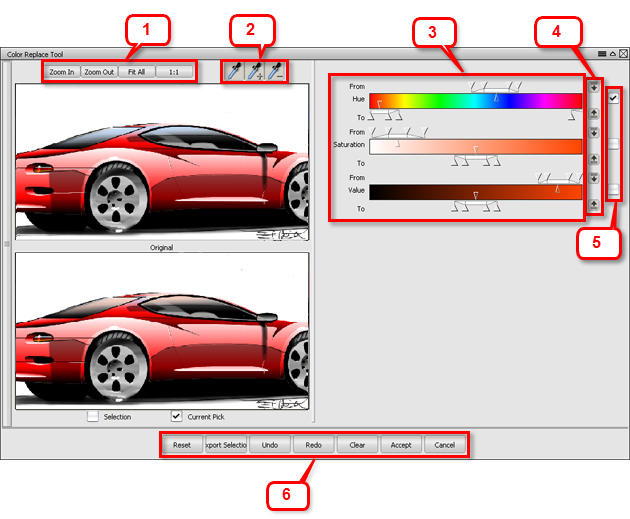Click the Saturation From down-arrow button
The width and height of the screenshot is (630, 519).
coord(594,132)
